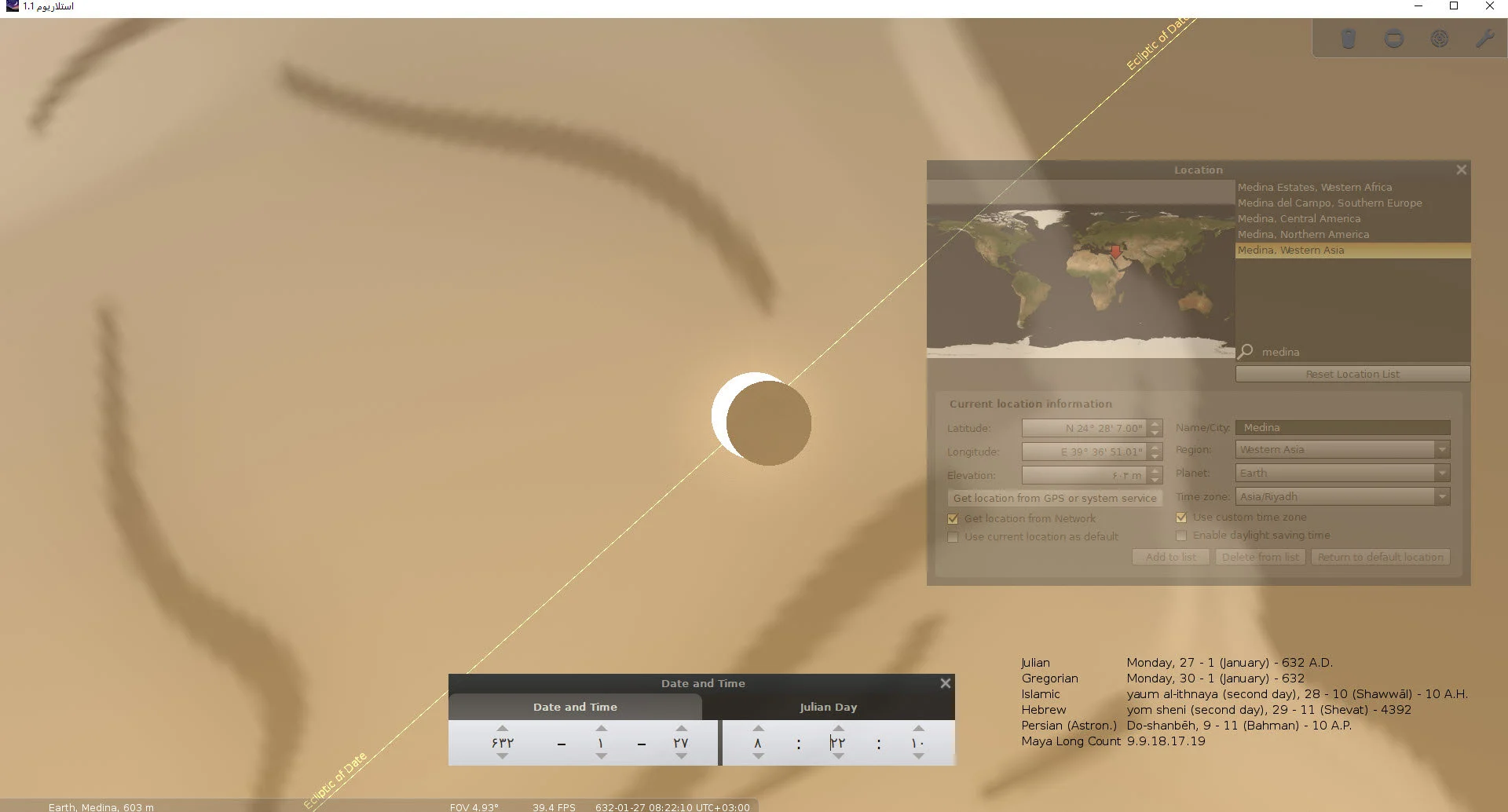Screen dimensions: 1508x812
Task: Increase the hour value in Date and Time
Action: 758,729
